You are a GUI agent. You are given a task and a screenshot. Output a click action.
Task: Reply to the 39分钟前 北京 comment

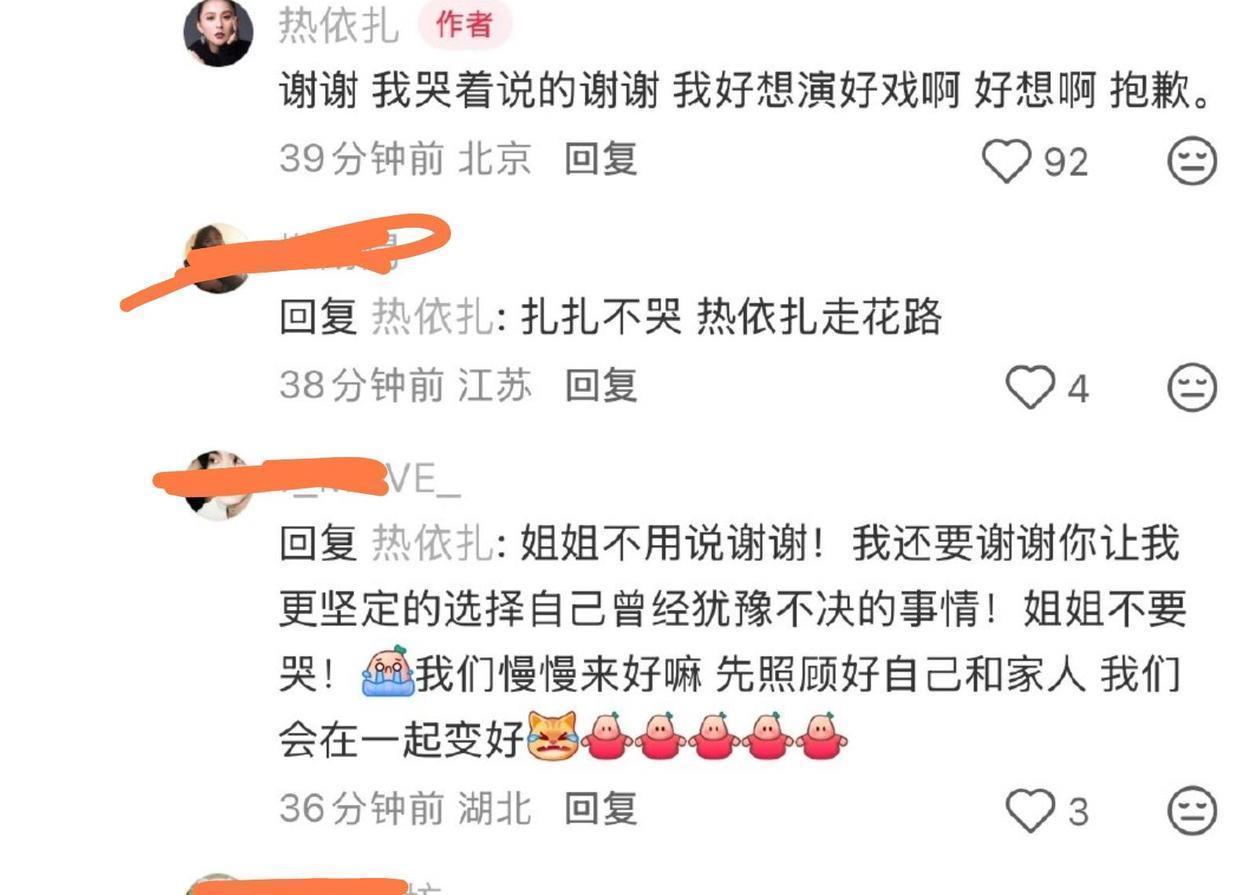coord(601,159)
